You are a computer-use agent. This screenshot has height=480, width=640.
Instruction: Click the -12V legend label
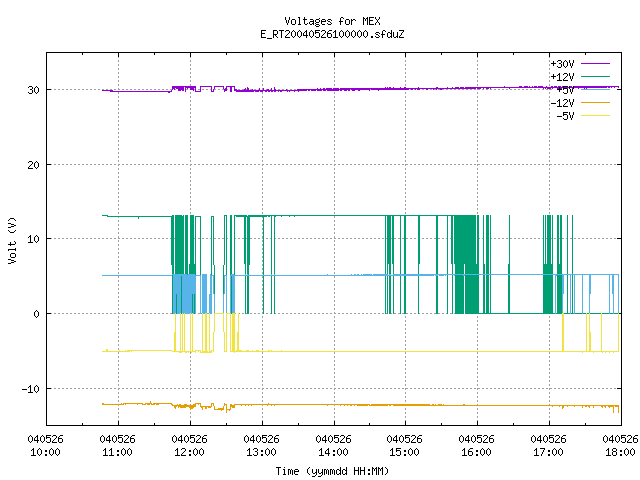562,103
